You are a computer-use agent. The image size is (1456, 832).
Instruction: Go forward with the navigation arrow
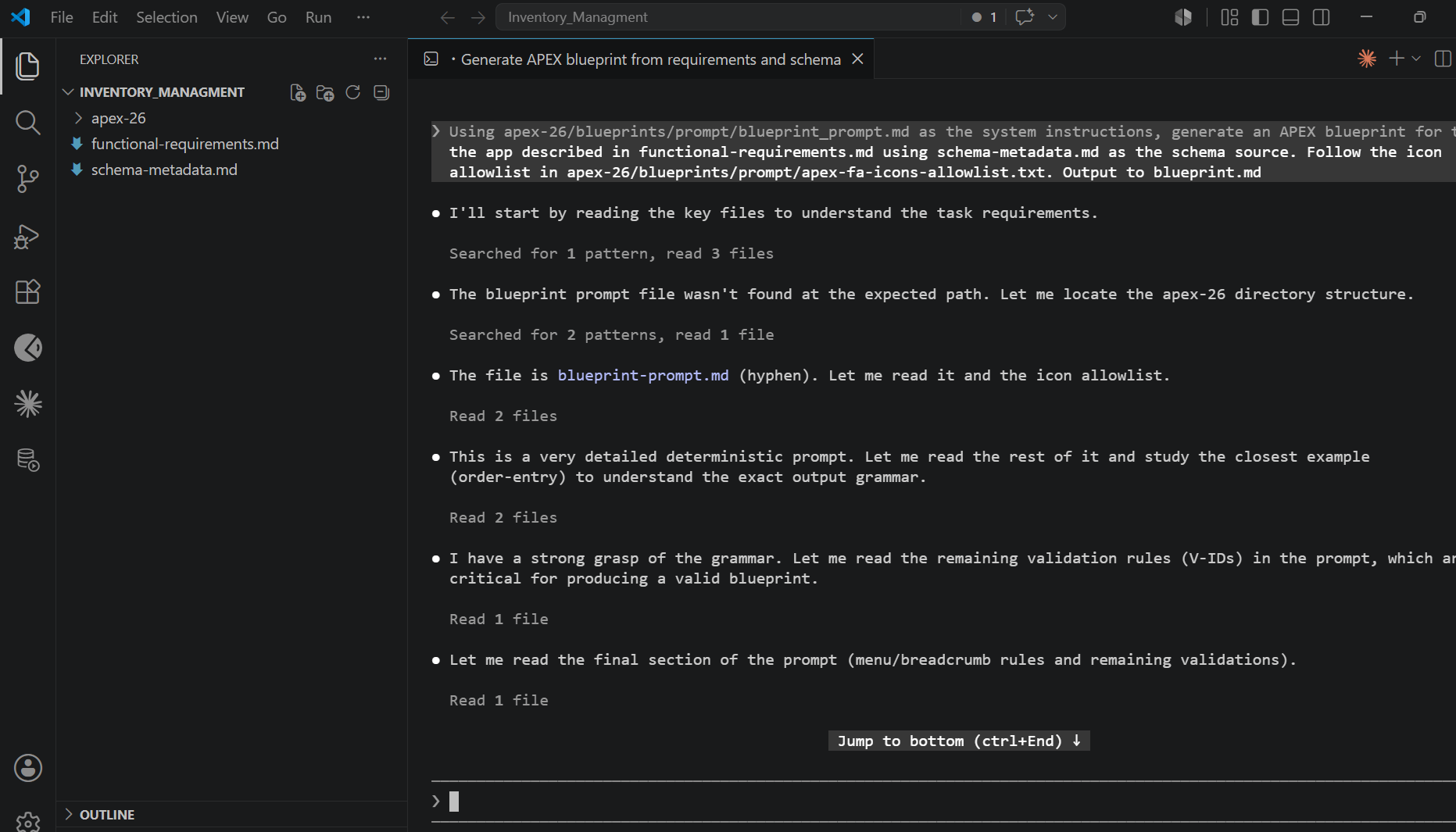click(x=478, y=17)
